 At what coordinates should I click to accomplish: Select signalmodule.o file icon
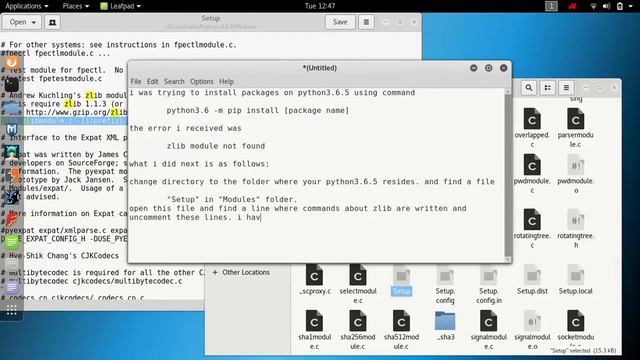click(x=532, y=321)
